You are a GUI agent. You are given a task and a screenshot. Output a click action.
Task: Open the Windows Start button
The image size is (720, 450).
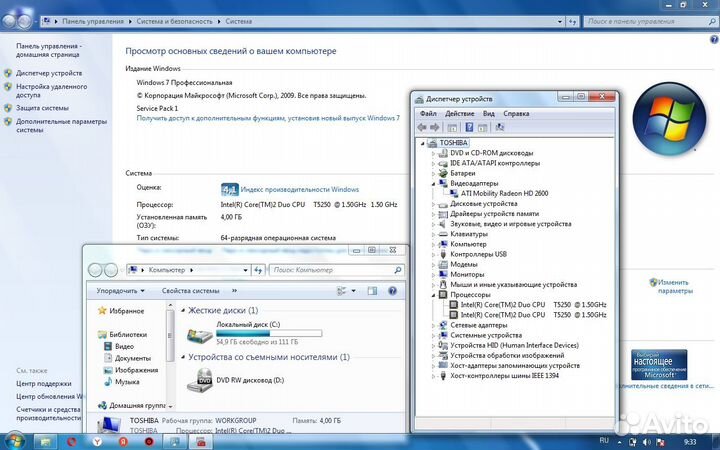tap(14, 442)
